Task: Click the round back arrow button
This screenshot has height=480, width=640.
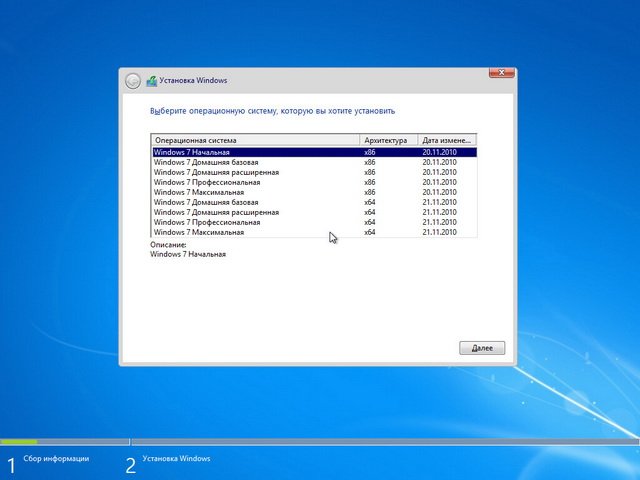Action: point(133,81)
